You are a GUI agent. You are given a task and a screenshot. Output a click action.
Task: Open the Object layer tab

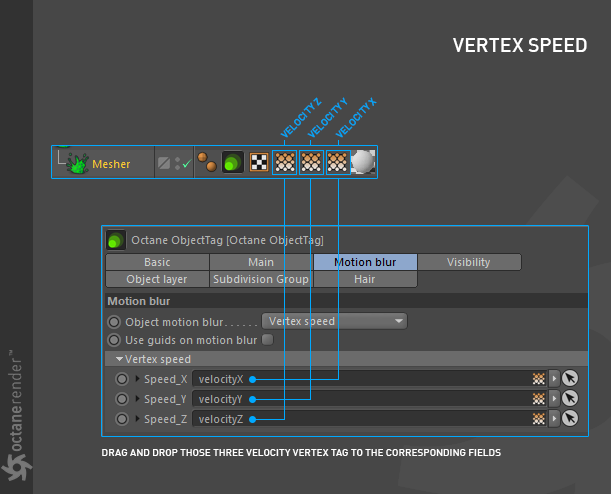(x=157, y=279)
